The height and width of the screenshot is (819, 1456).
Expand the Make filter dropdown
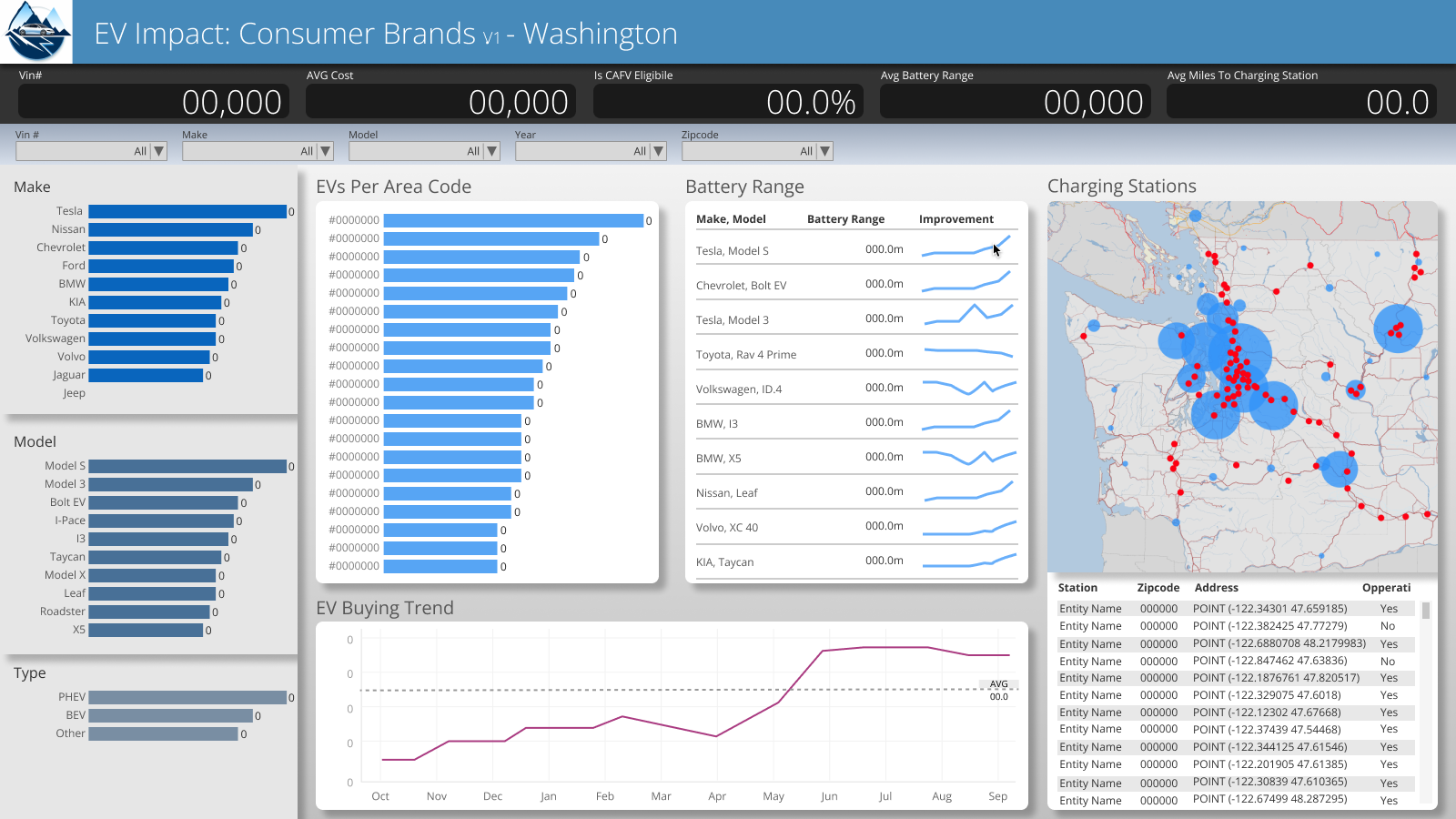click(x=325, y=152)
